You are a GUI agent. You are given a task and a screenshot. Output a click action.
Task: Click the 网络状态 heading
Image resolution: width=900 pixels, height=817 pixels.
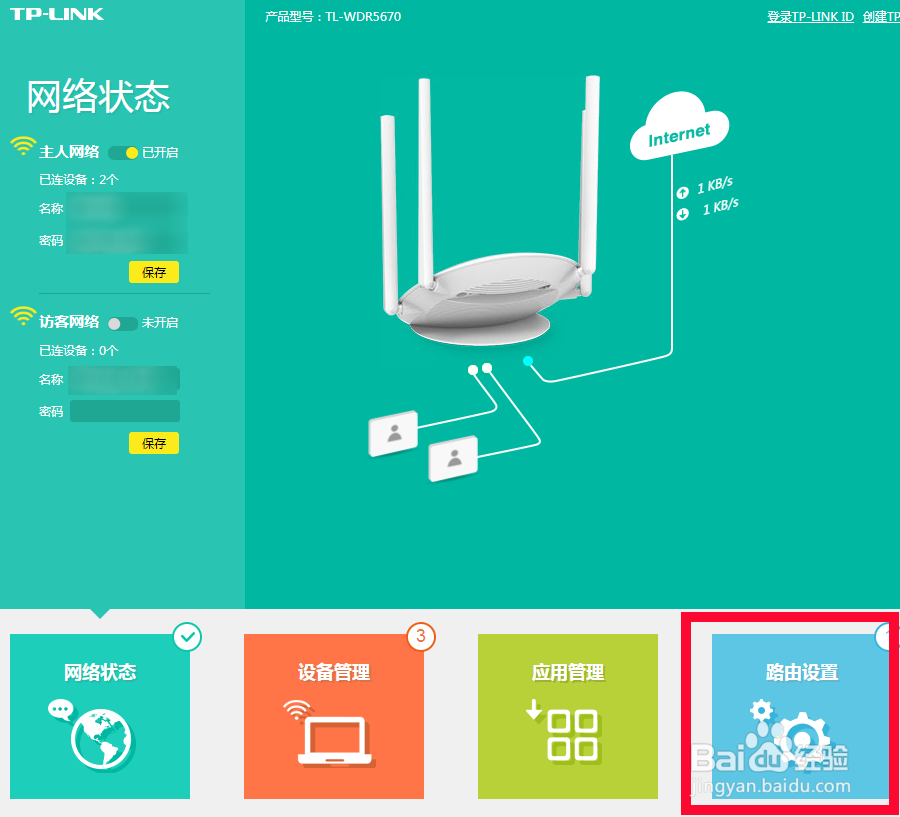click(x=98, y=96)
